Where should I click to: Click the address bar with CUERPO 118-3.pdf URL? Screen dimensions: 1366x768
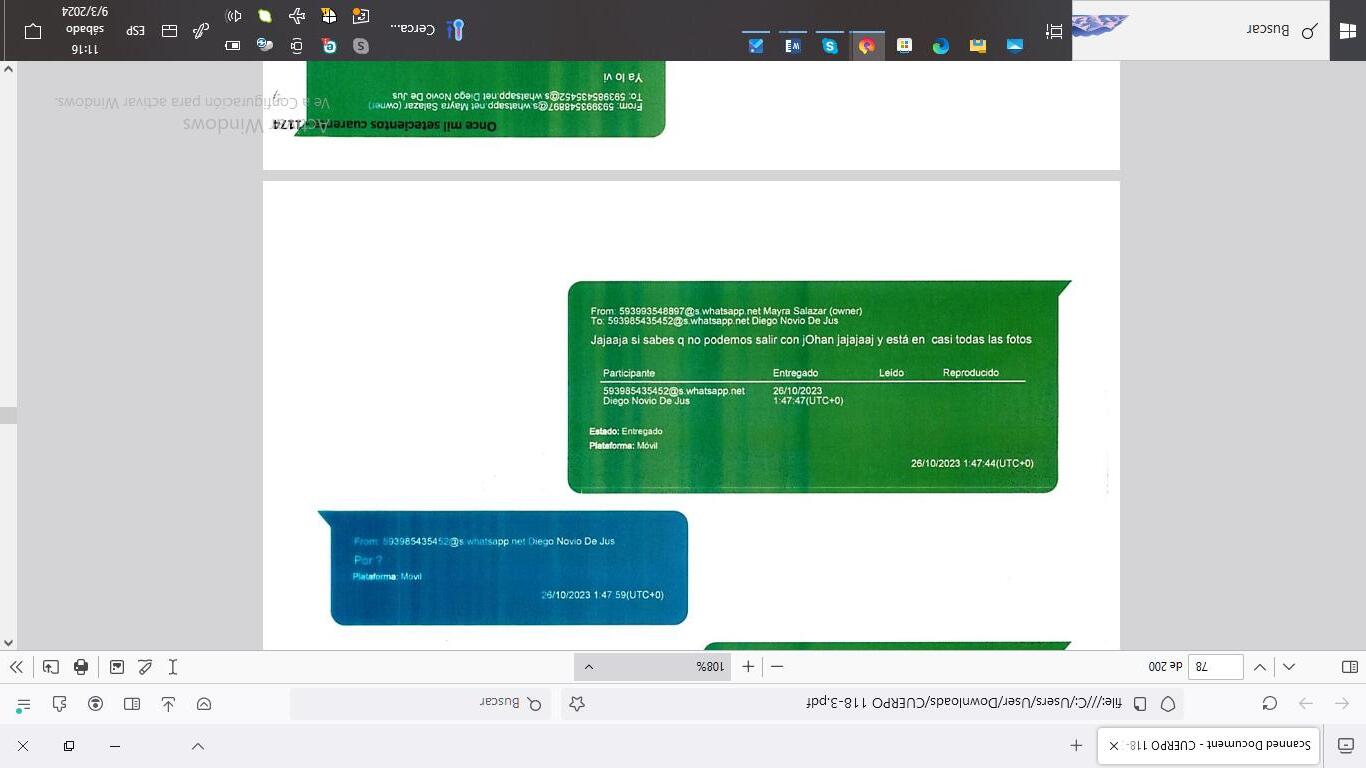(x=871, y=704)
